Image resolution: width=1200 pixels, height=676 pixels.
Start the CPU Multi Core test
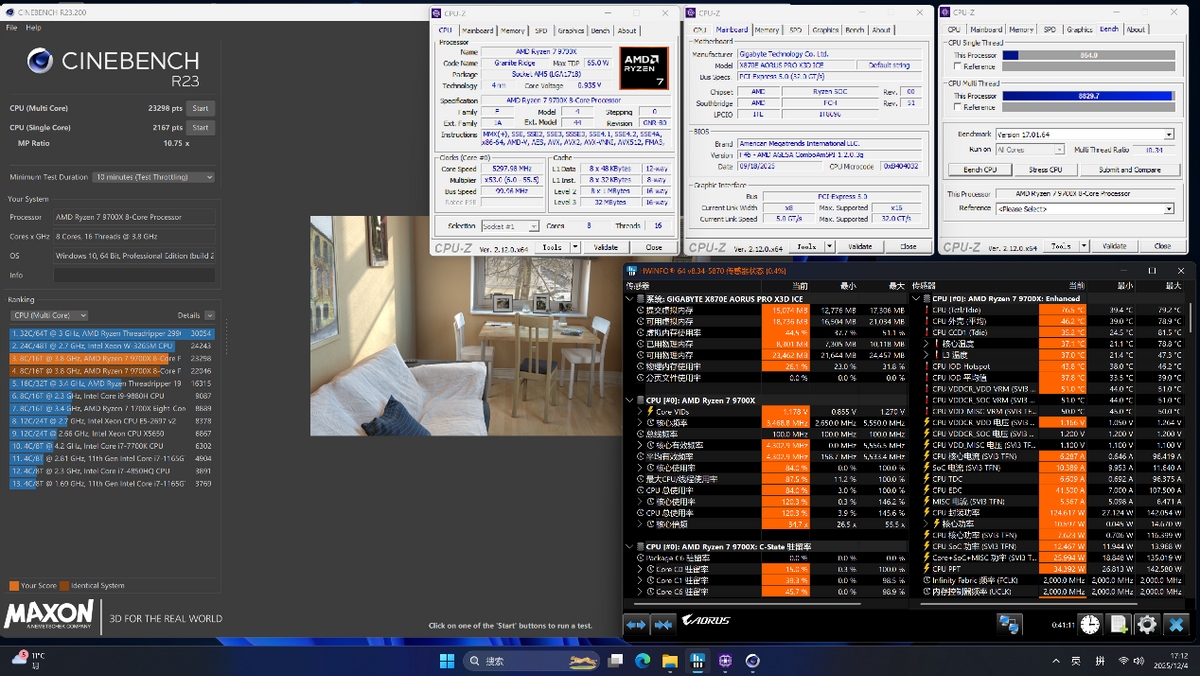click(x=200, y=108)
